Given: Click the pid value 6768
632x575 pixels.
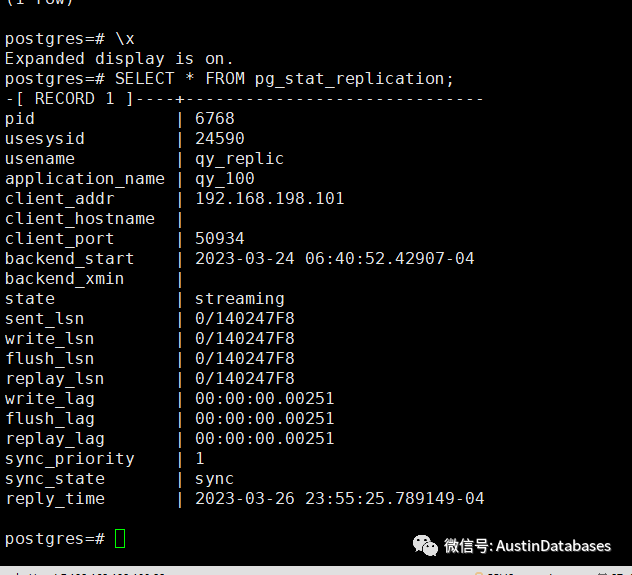Looking at the screenshot, I should pyautogui.click(x=214, y=118).
